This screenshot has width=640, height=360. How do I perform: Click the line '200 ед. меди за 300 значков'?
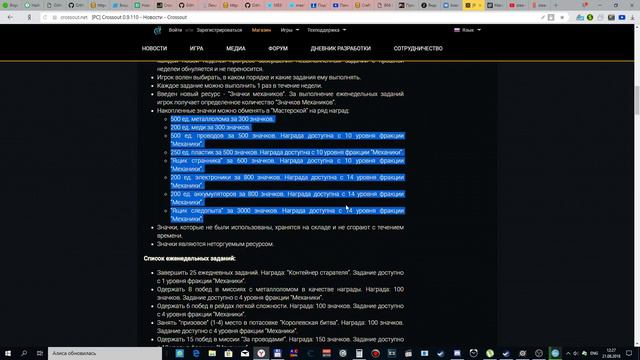point(210,127)
